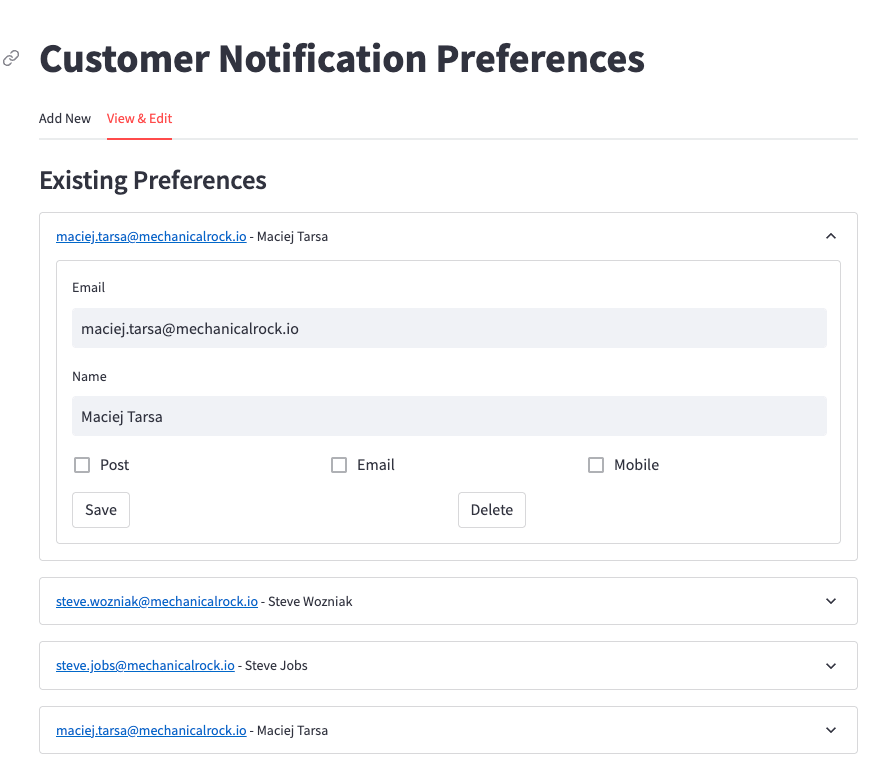885x770 pixels.
Task: Expand the Steve Wozniak preferences entry
Action: coord(831,601)
